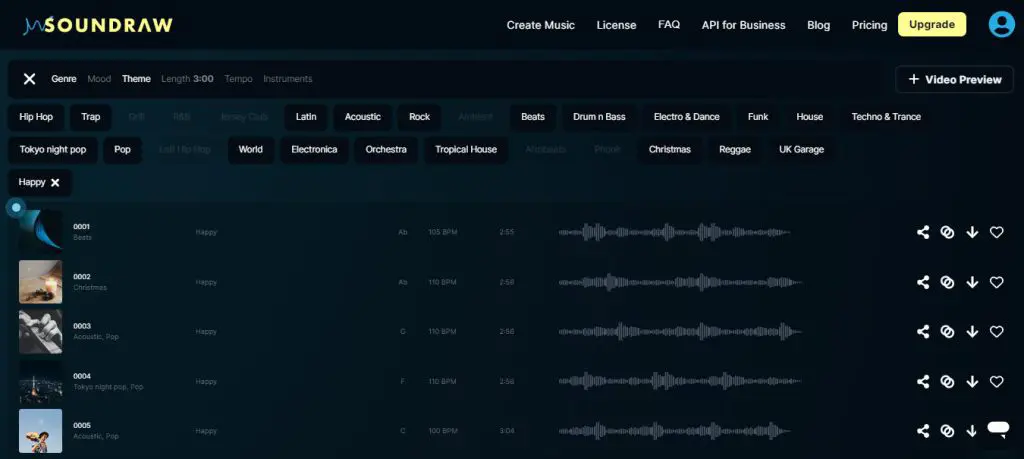Open the Pricing page
Image resolution: width=1024 pixels, height=459 pixels.
pos(869,25)
